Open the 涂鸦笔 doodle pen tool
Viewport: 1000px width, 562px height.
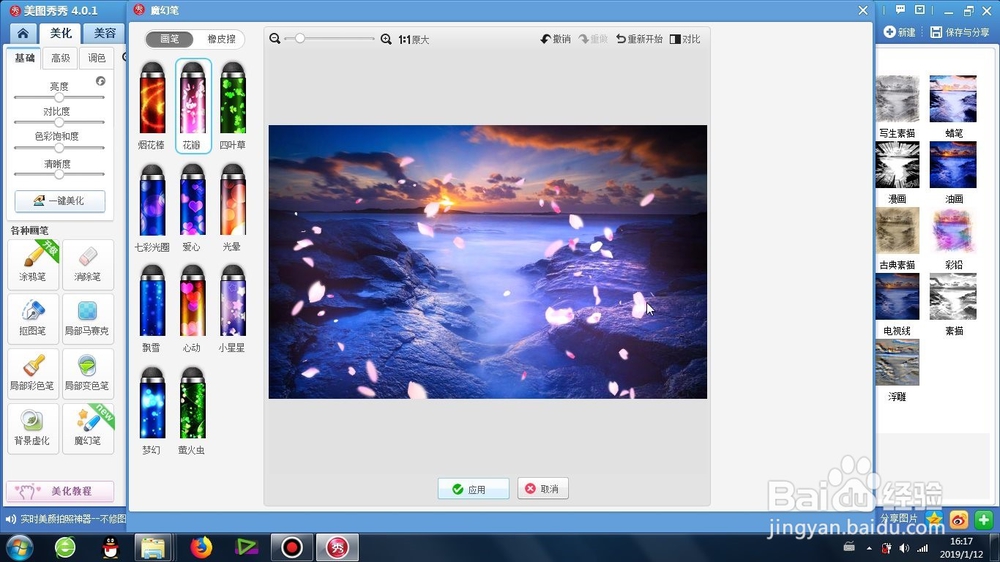click(x=33, y=263)
